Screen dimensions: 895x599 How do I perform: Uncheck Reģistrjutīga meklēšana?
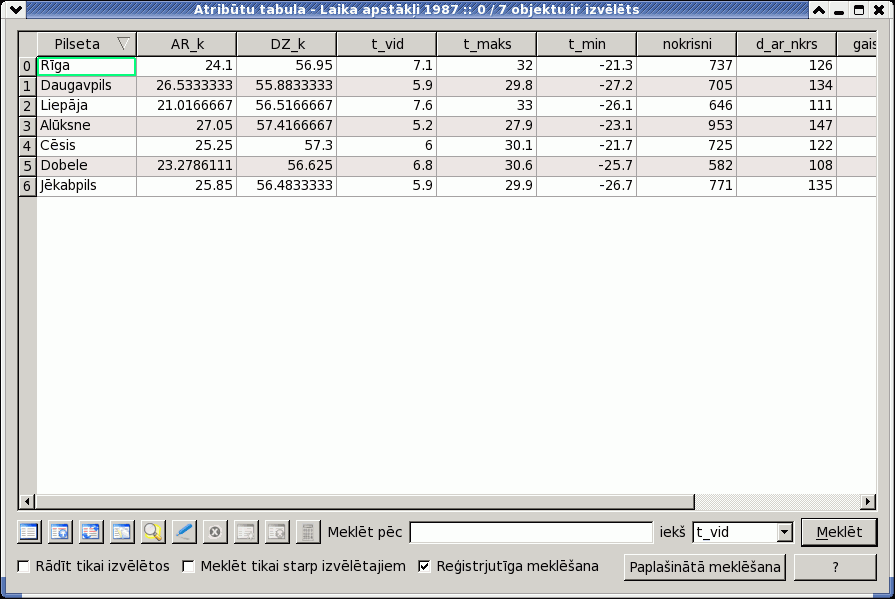(424, 566)
